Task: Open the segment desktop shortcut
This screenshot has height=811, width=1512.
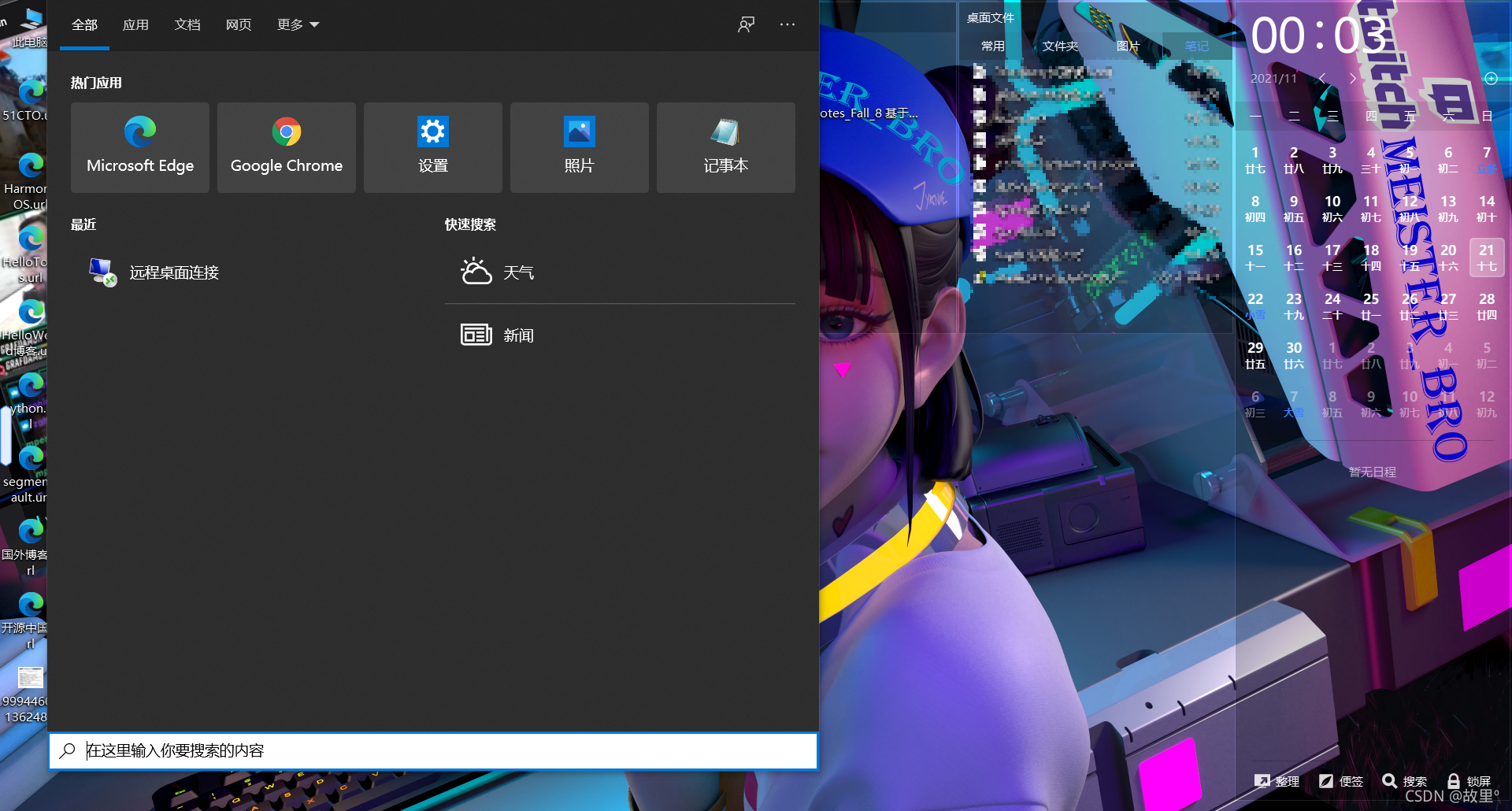Action: pyautogui.click(x=28, y=473)
